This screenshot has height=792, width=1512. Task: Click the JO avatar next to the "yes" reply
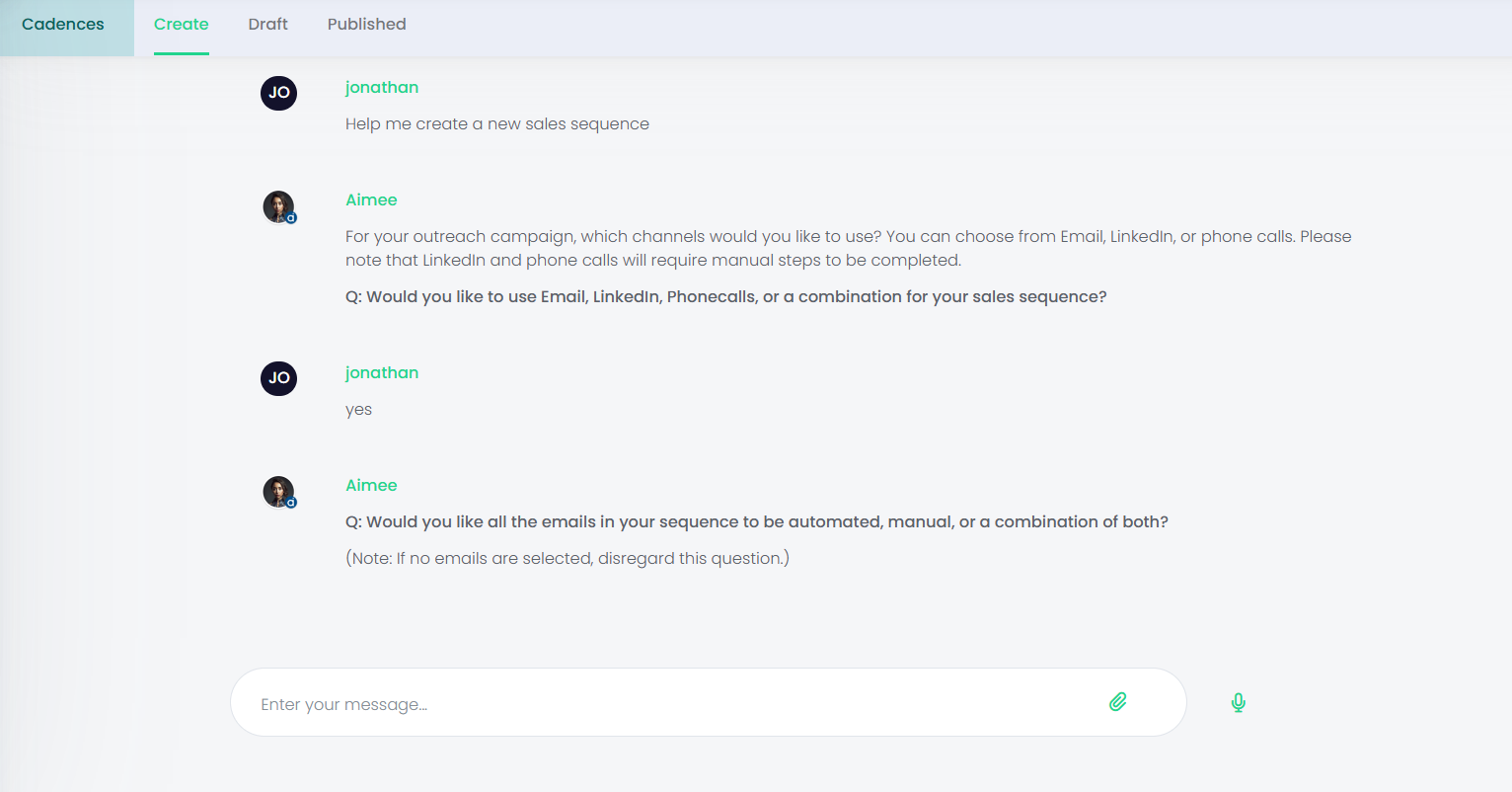click(x=278, y=378)
